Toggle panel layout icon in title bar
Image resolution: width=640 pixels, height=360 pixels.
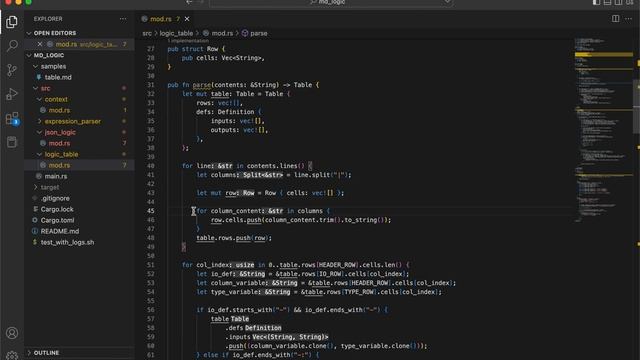pyautogui.click(x=607, y=2)
